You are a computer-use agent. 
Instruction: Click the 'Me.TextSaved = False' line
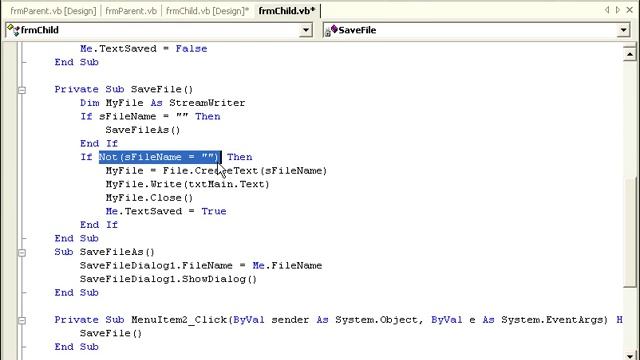(x=143, y=49)
